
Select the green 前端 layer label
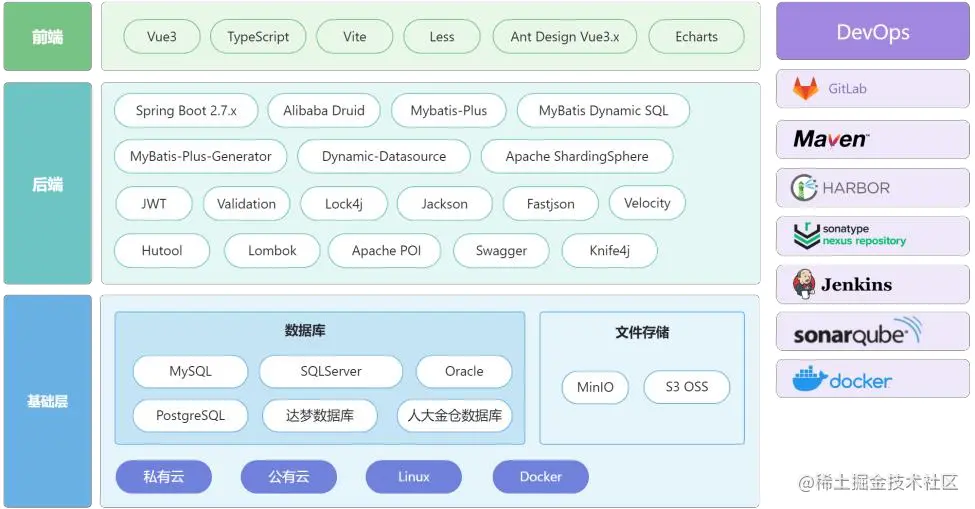(x=48, y=37)
